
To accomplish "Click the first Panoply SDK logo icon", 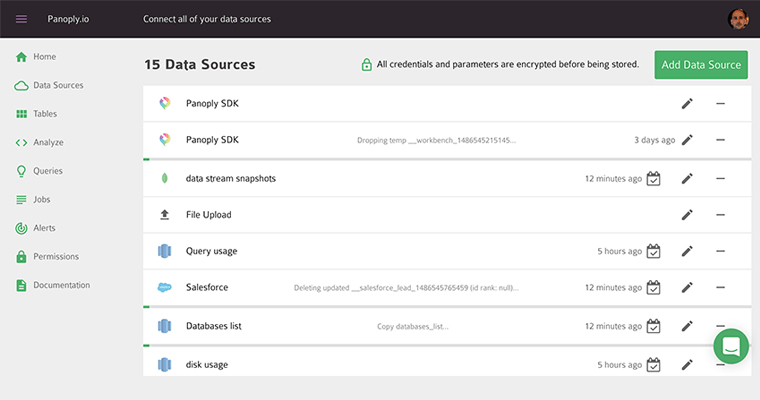I will click(165, 103).
